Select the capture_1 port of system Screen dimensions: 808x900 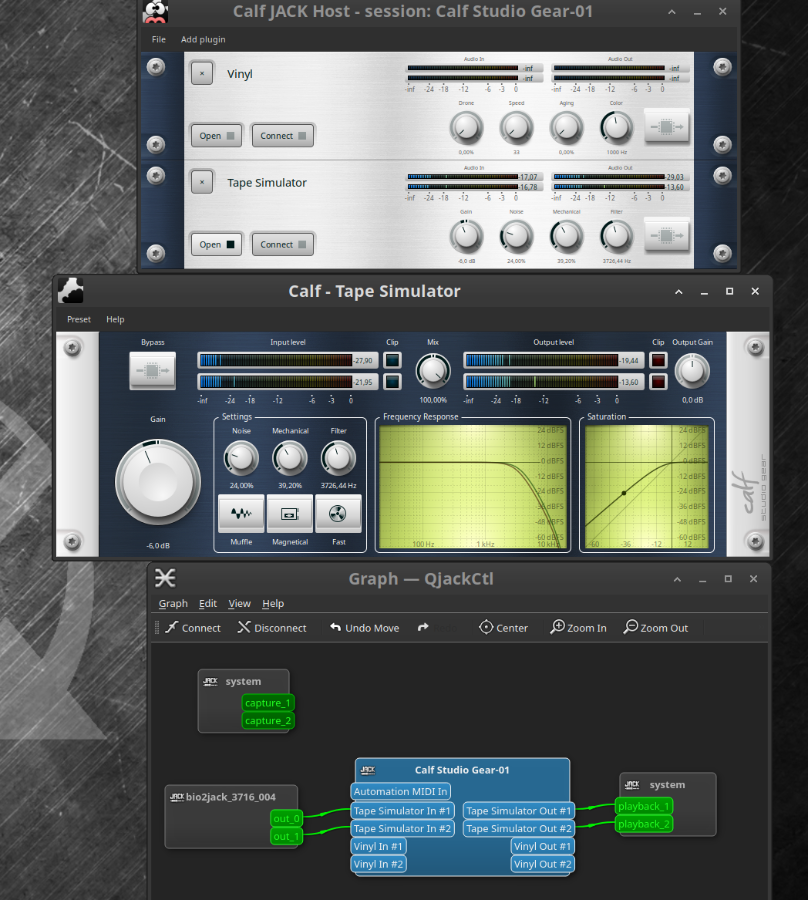tap(268, 703)
